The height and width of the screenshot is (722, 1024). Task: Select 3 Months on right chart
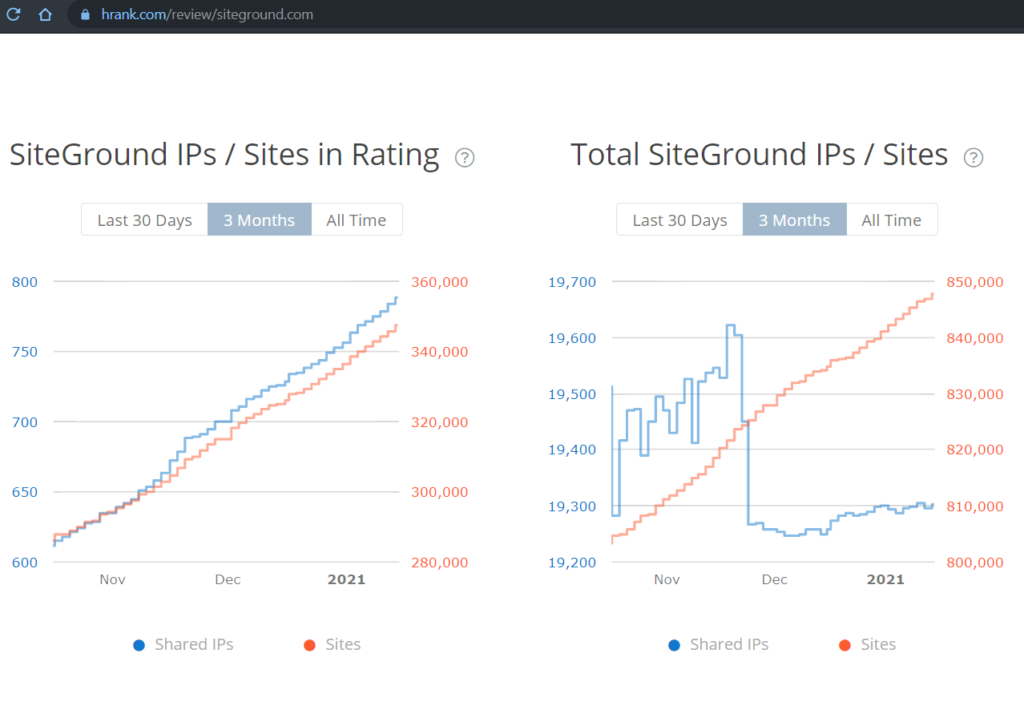click(794, 220)
